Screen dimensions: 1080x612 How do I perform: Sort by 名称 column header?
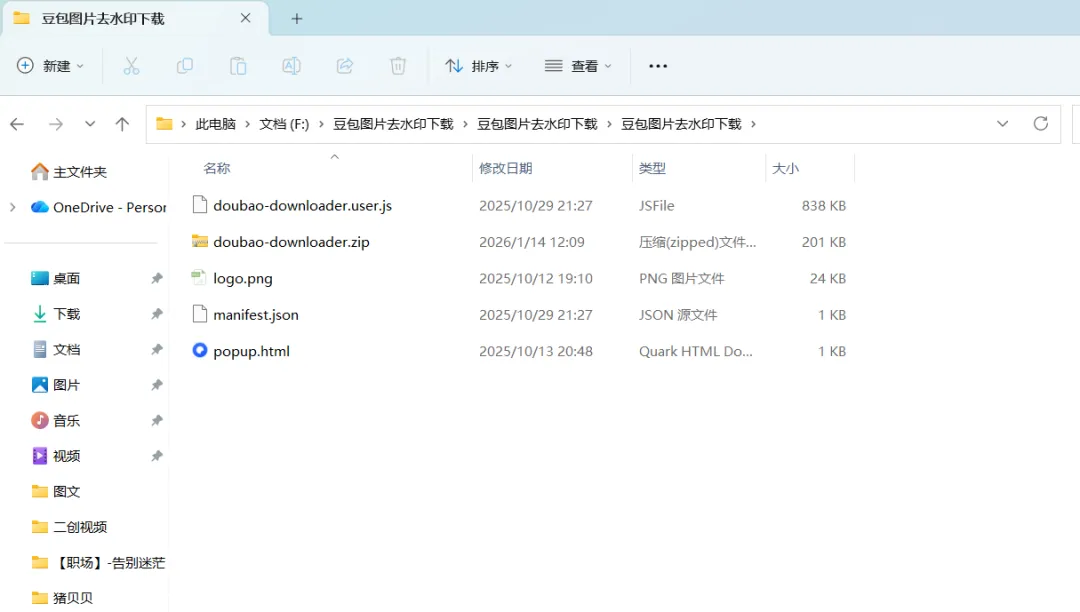tap(217, 168)
